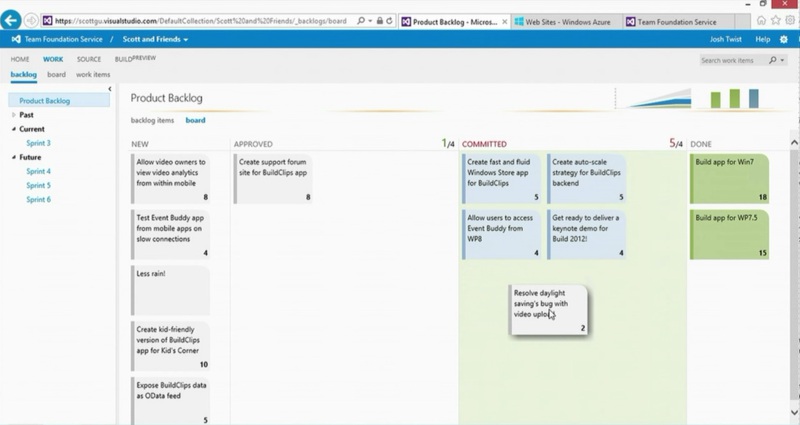Collapse the Current sprints tree node

coord(14,129)
